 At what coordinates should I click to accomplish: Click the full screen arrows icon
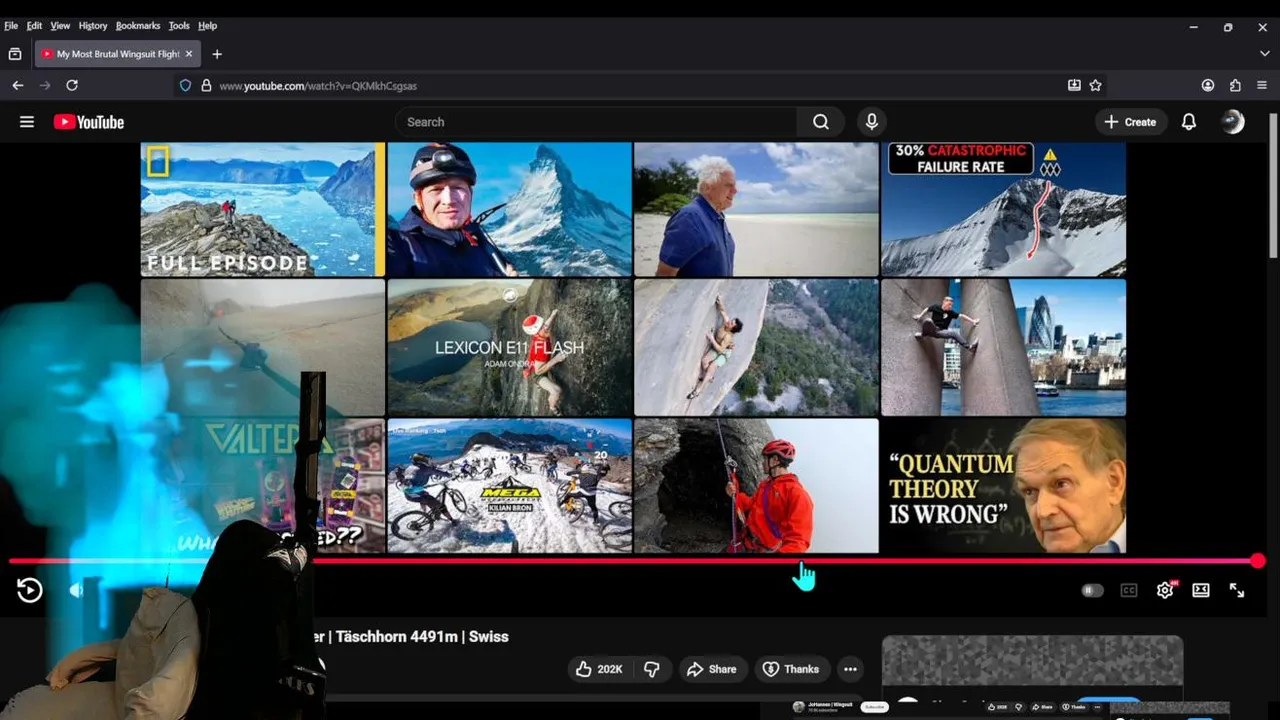point(1237,590)
